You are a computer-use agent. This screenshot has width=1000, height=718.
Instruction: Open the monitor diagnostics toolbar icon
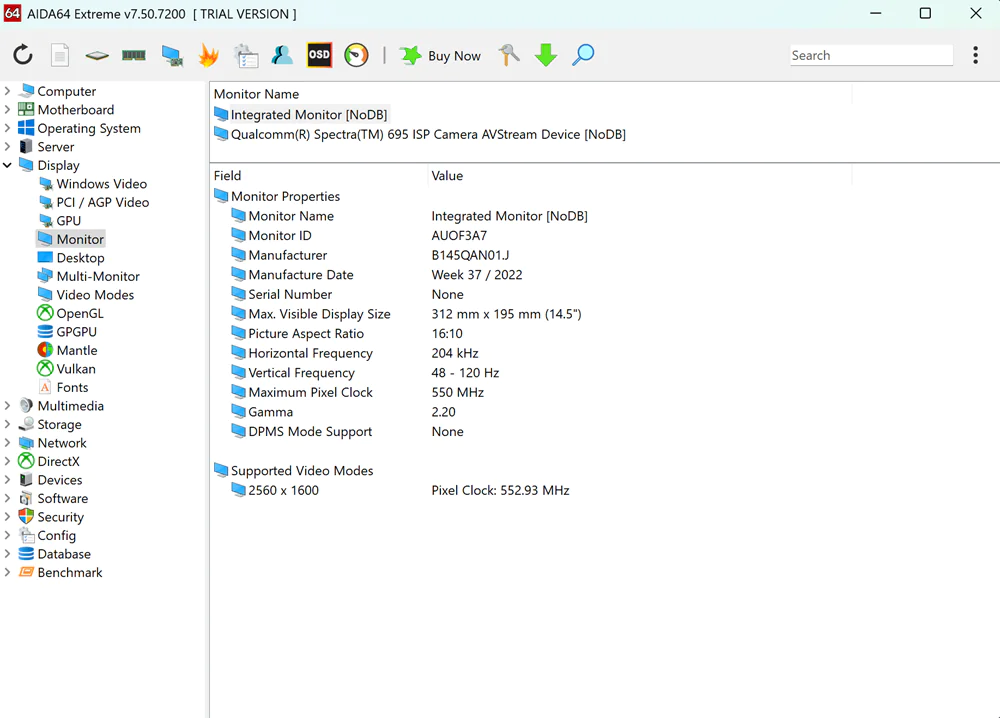[x=172, y=55]
